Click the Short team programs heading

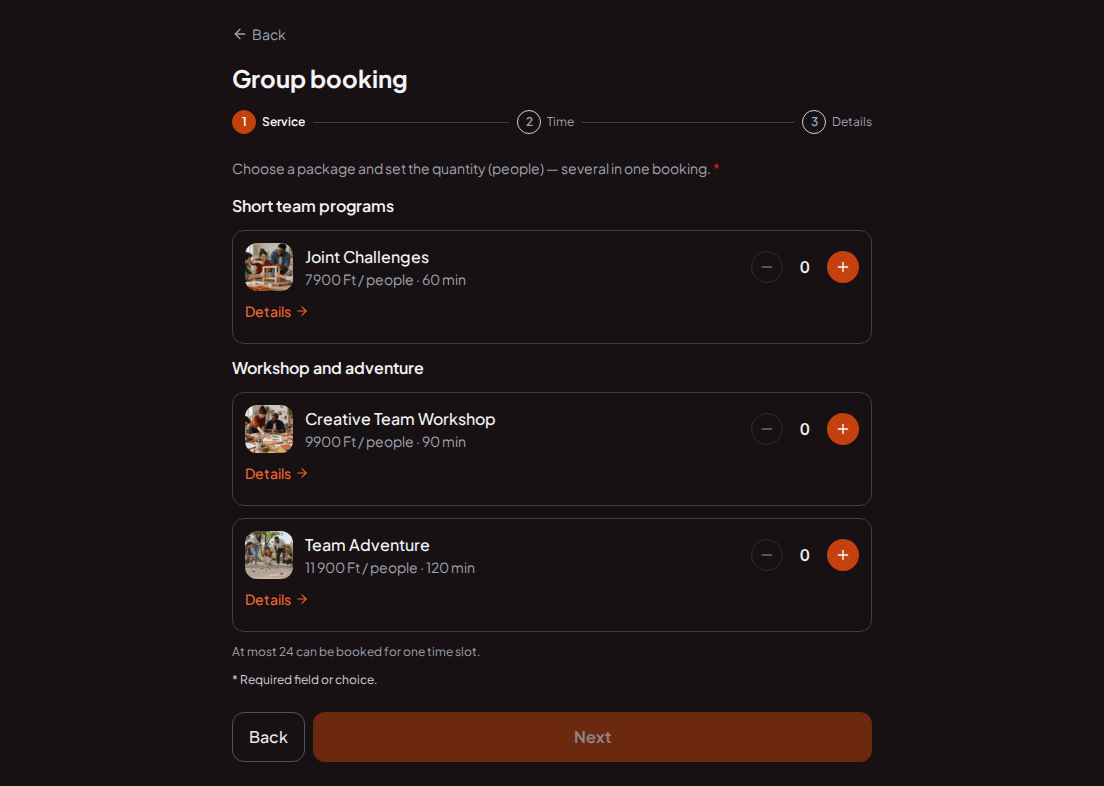click(313, 206)
